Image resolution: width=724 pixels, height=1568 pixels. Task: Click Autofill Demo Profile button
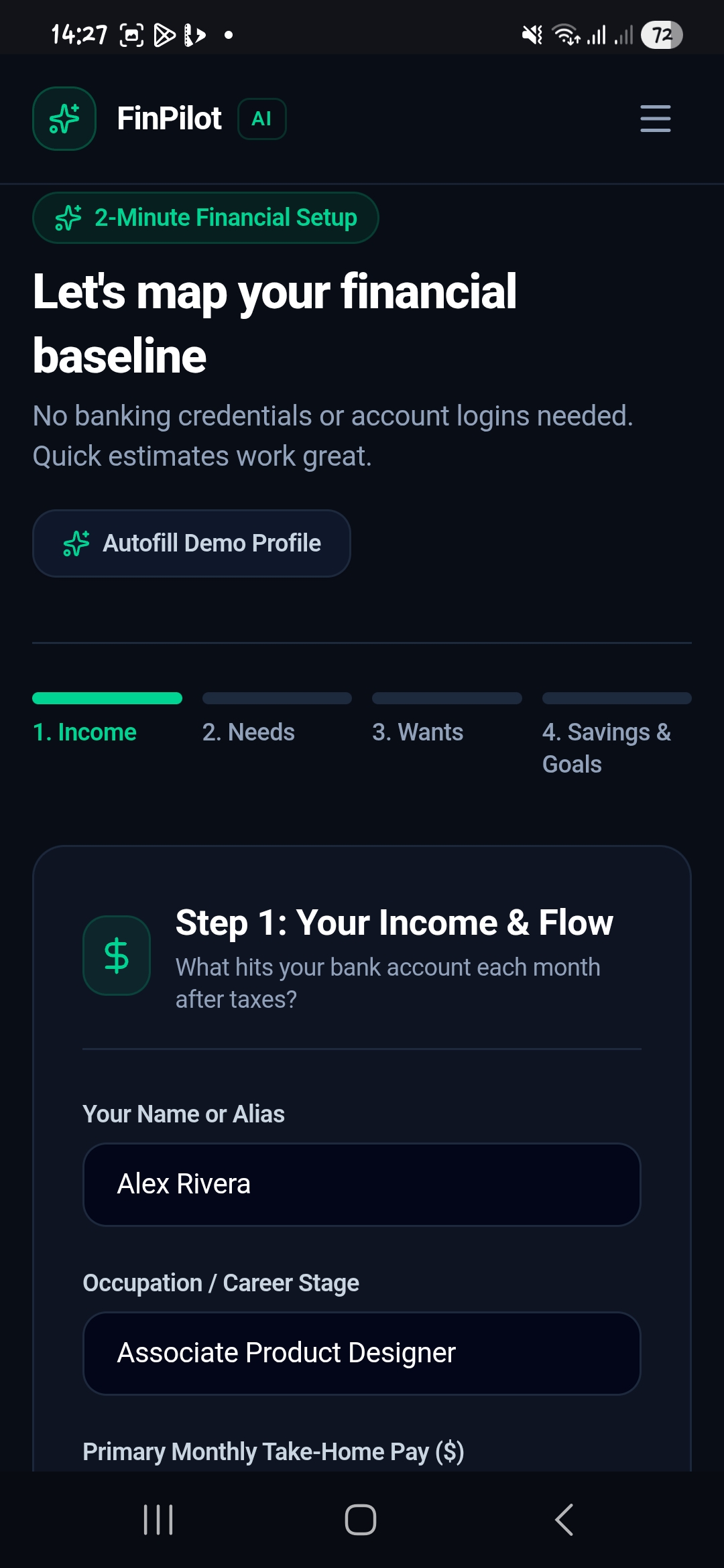[192, 543]
